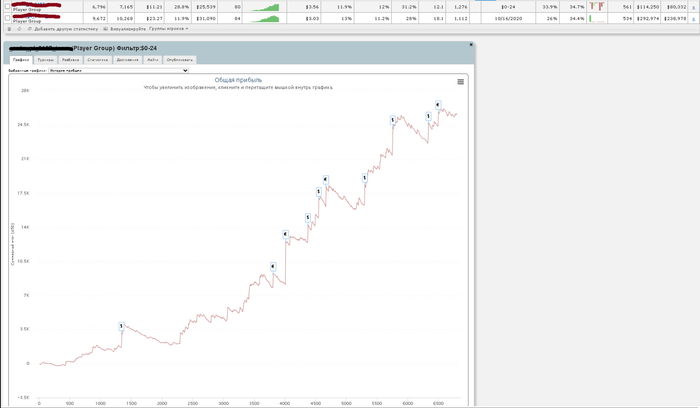The image size is (700, 408).
Task: Open the chart hamburger menu
Action: click(x=460, y=82)
